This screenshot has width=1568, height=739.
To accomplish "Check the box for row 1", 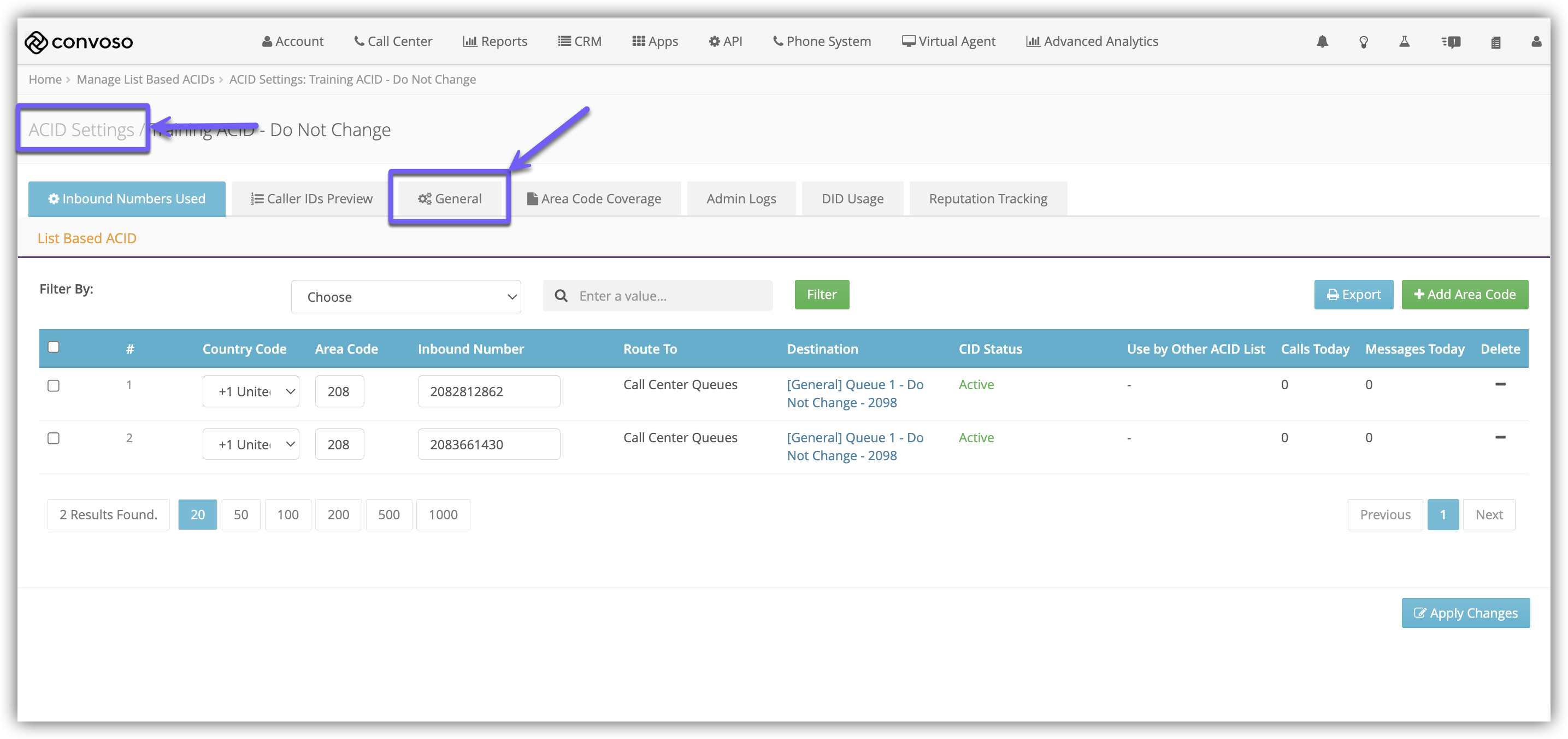I will pos(54,385).
